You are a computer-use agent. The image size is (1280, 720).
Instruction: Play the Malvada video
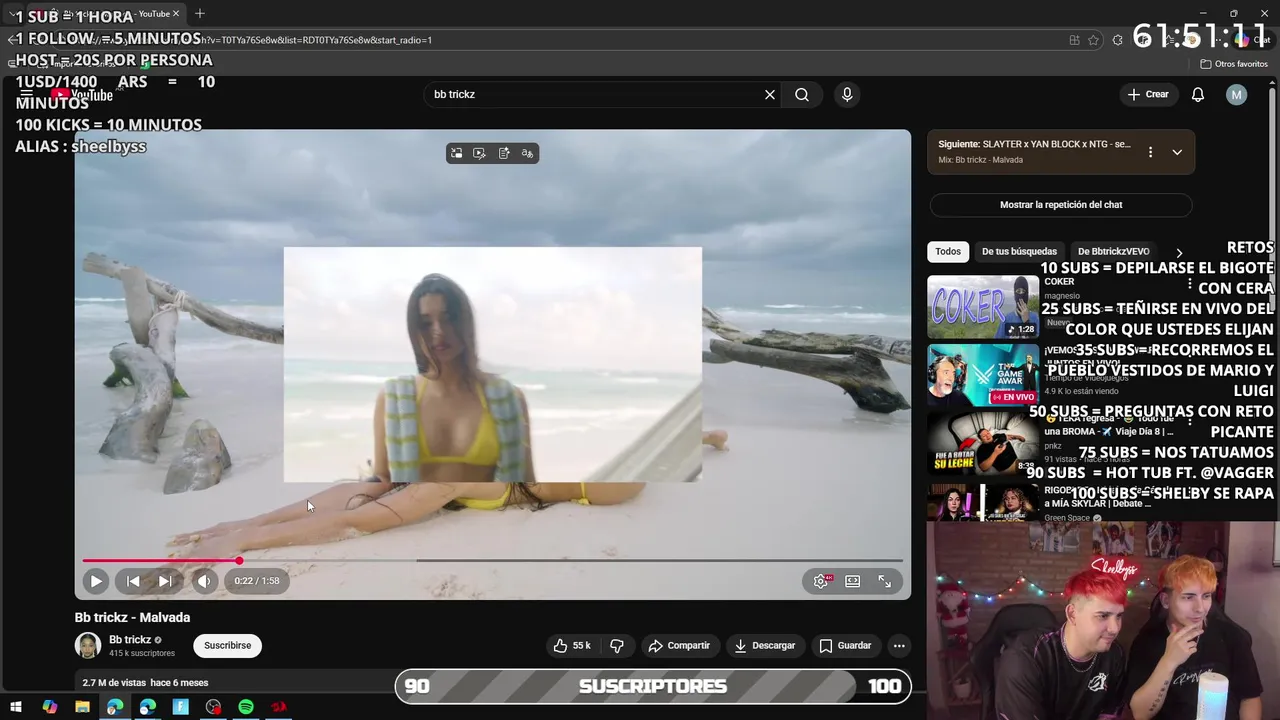click(x=96, y=581)
